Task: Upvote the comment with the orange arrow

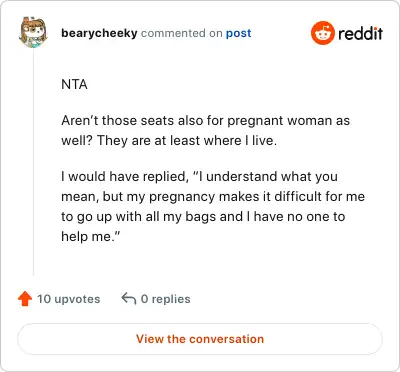Action: pyautogui.click(x=25, y=299)
